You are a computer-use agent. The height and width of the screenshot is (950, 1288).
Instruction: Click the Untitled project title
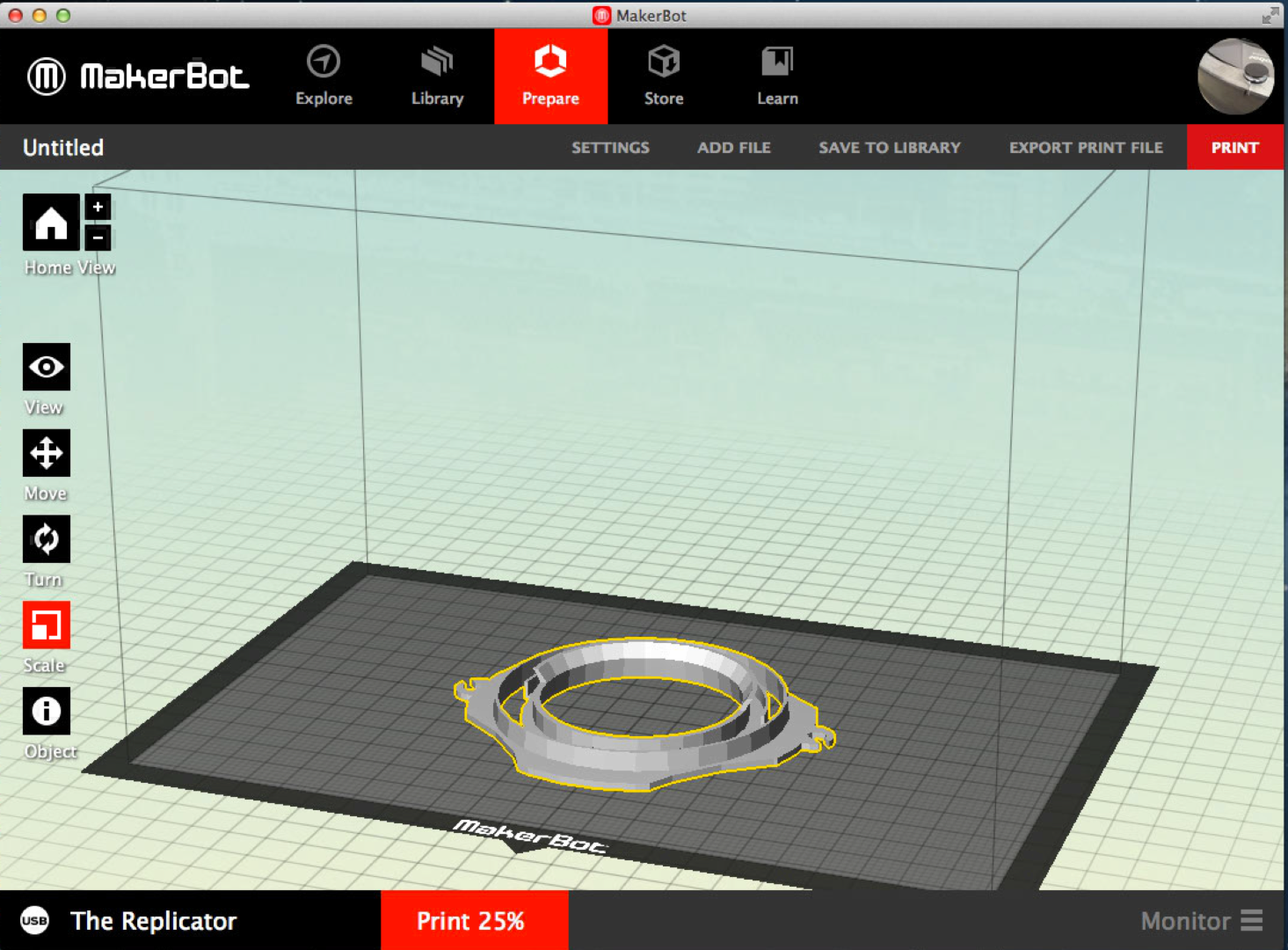tap(63, 148)
